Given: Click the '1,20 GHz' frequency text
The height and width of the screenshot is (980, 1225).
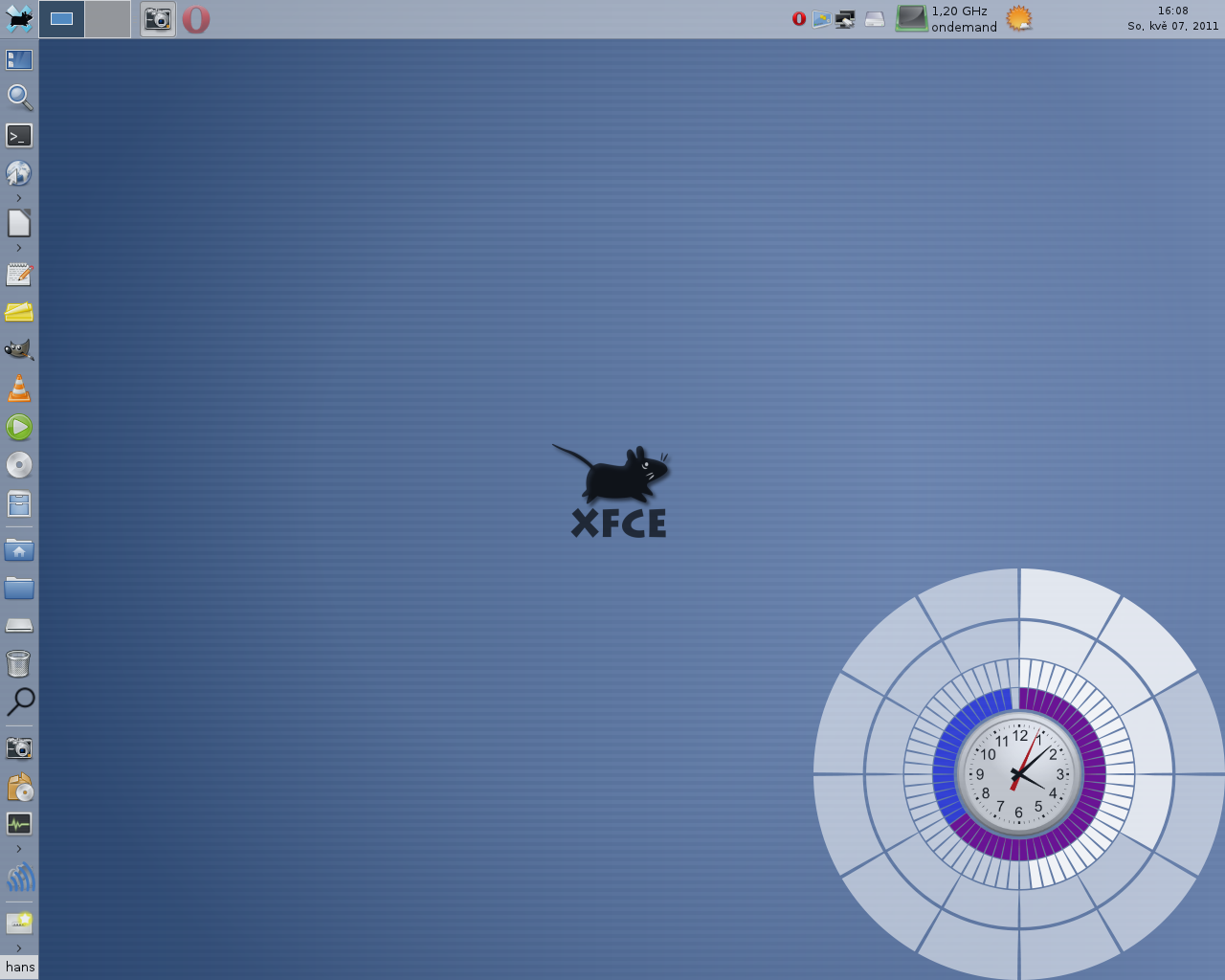Looking at the screenshot, I should tap(959, 11).
